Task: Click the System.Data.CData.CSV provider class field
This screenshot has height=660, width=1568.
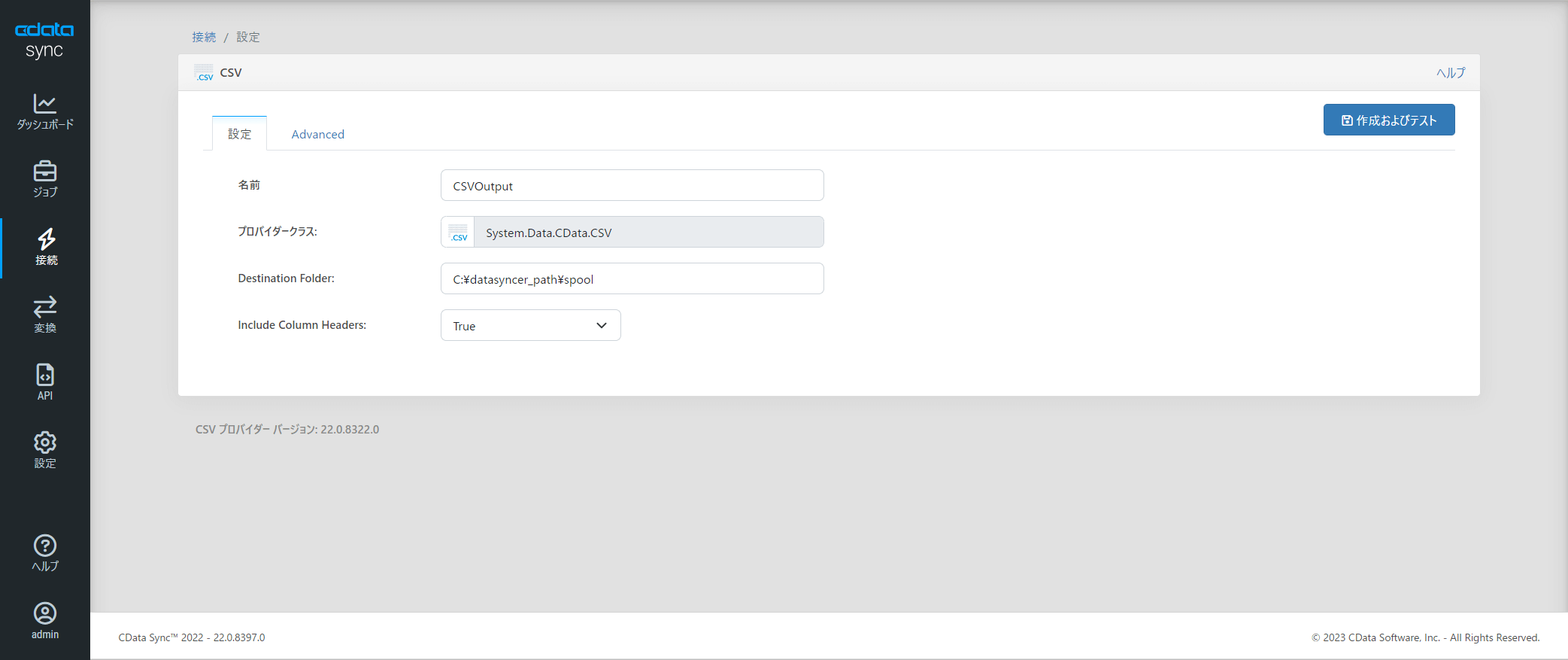Action: pyautogui.click(x=649, y=232)
